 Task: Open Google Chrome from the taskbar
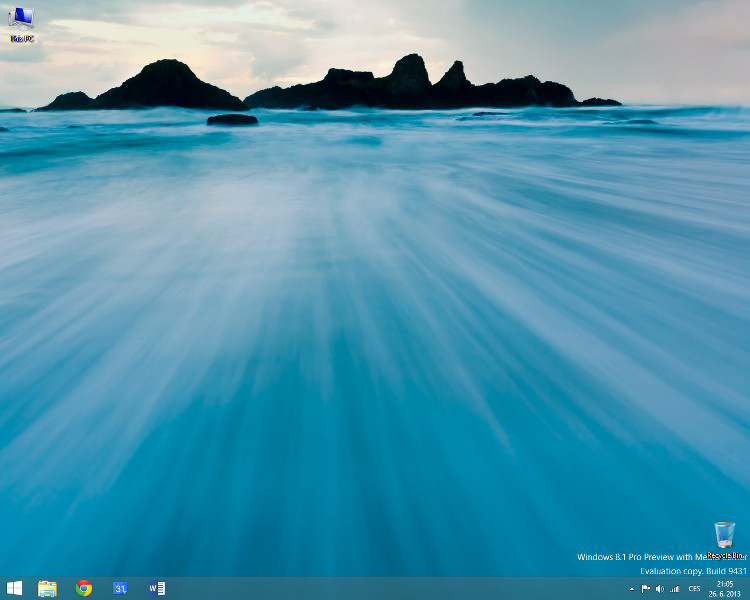tap(84, 588)
